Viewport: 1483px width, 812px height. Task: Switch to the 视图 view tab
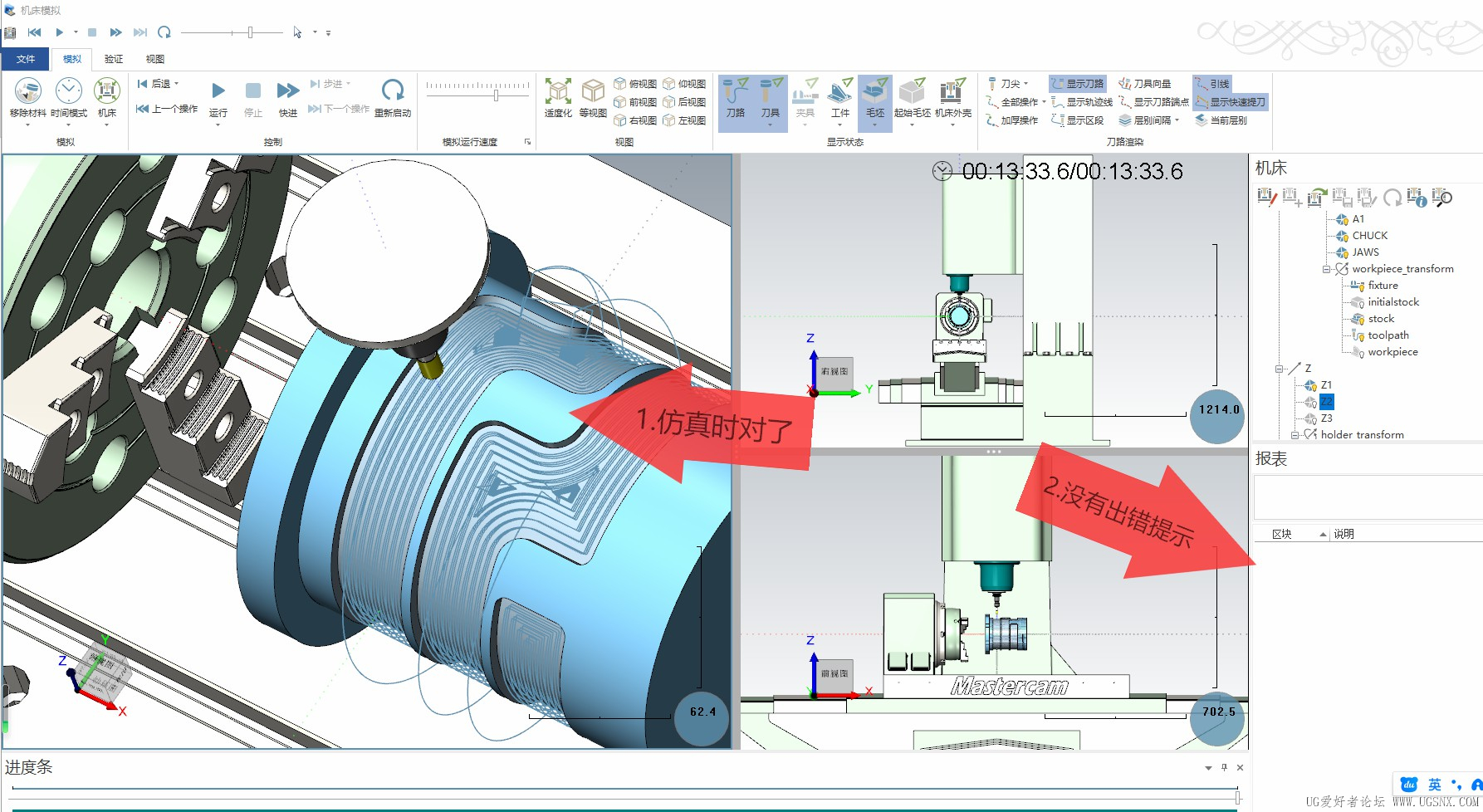[155, 59]
